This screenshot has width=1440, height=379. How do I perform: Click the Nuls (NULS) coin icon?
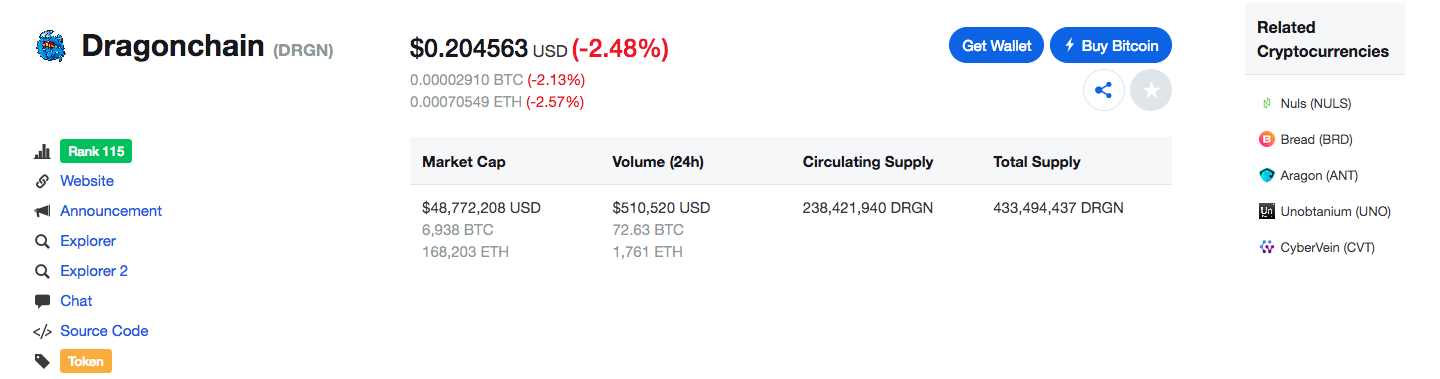coord(1266,103)
